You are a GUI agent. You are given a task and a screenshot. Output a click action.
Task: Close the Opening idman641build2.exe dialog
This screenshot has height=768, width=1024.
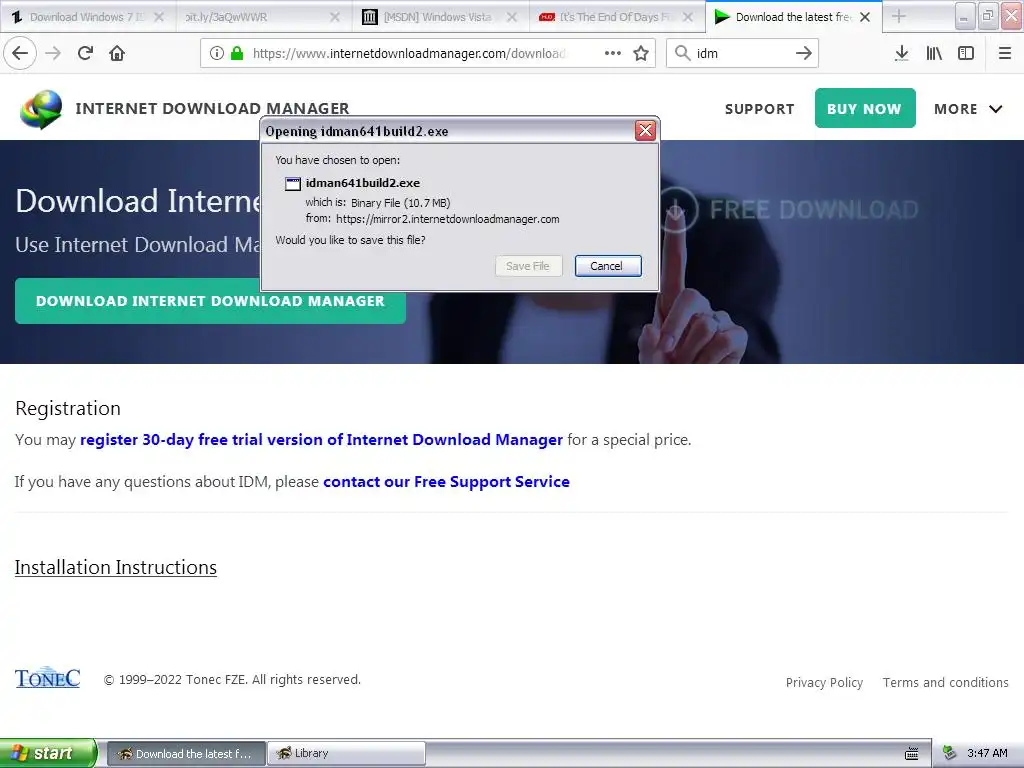click(645, 131)
